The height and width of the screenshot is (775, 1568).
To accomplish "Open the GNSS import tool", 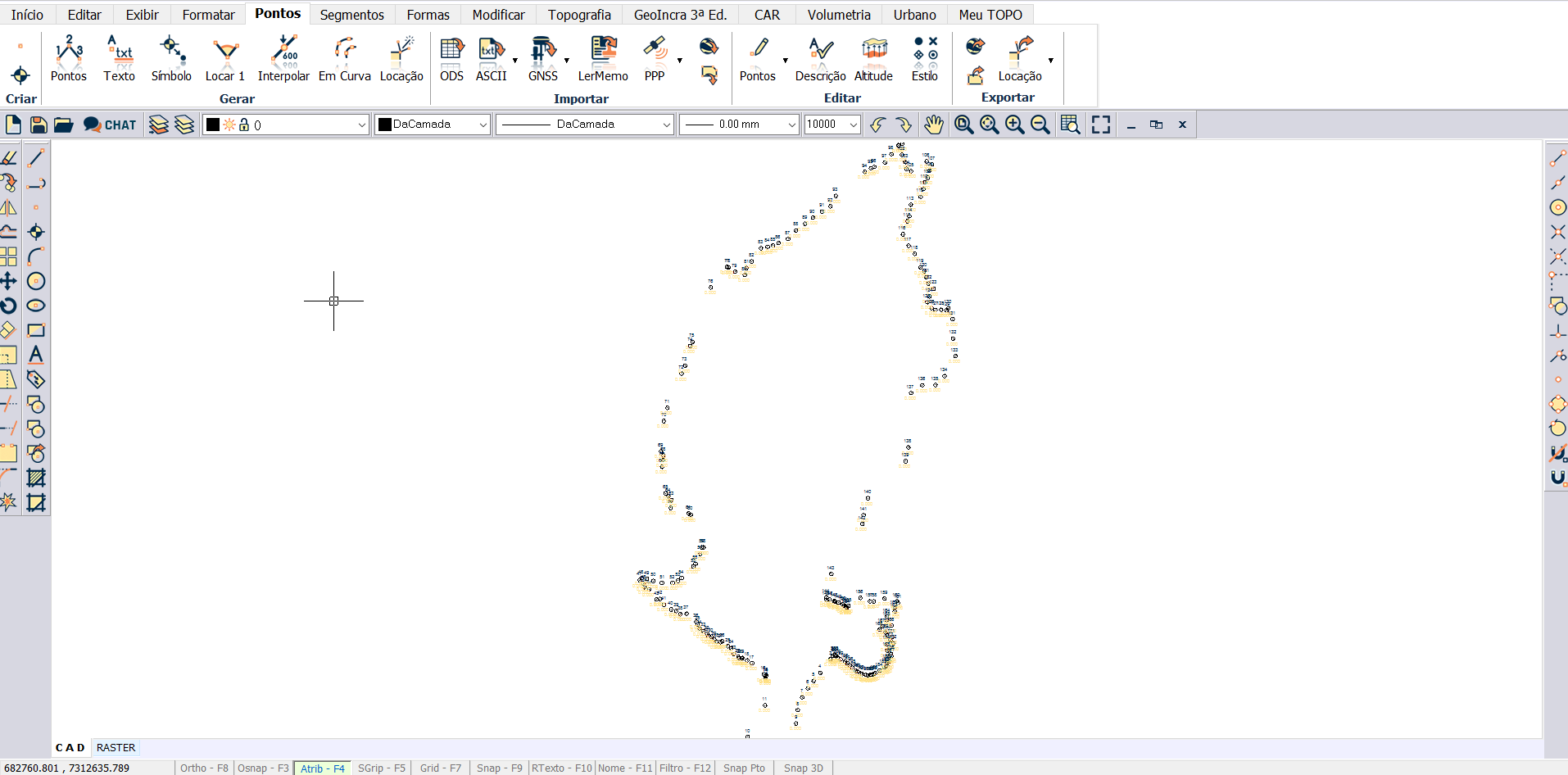I will 542,57.
